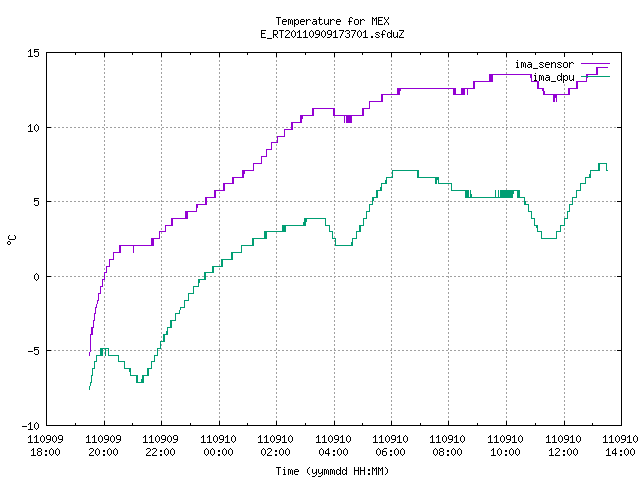The image size is (640, 480).
Task: Click the x-axis label '110910 08:00'
Action: click(x=448, y=446)
